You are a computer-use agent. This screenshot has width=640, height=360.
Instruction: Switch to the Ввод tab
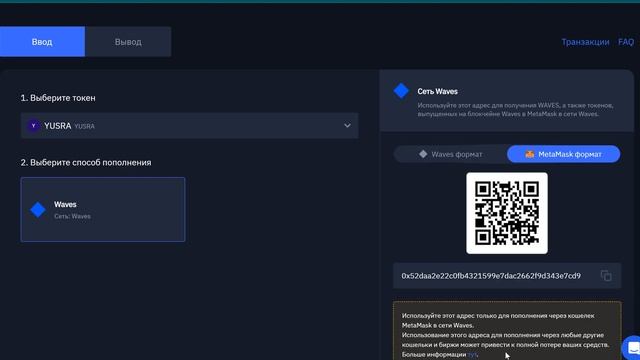[x=42, y=42]
